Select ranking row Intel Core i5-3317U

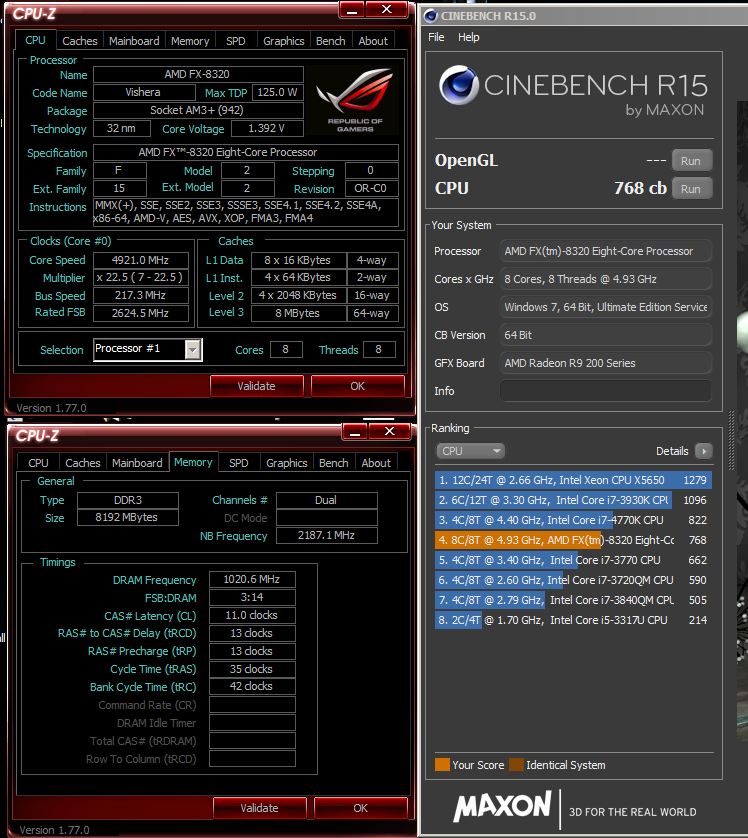point(573,620)
